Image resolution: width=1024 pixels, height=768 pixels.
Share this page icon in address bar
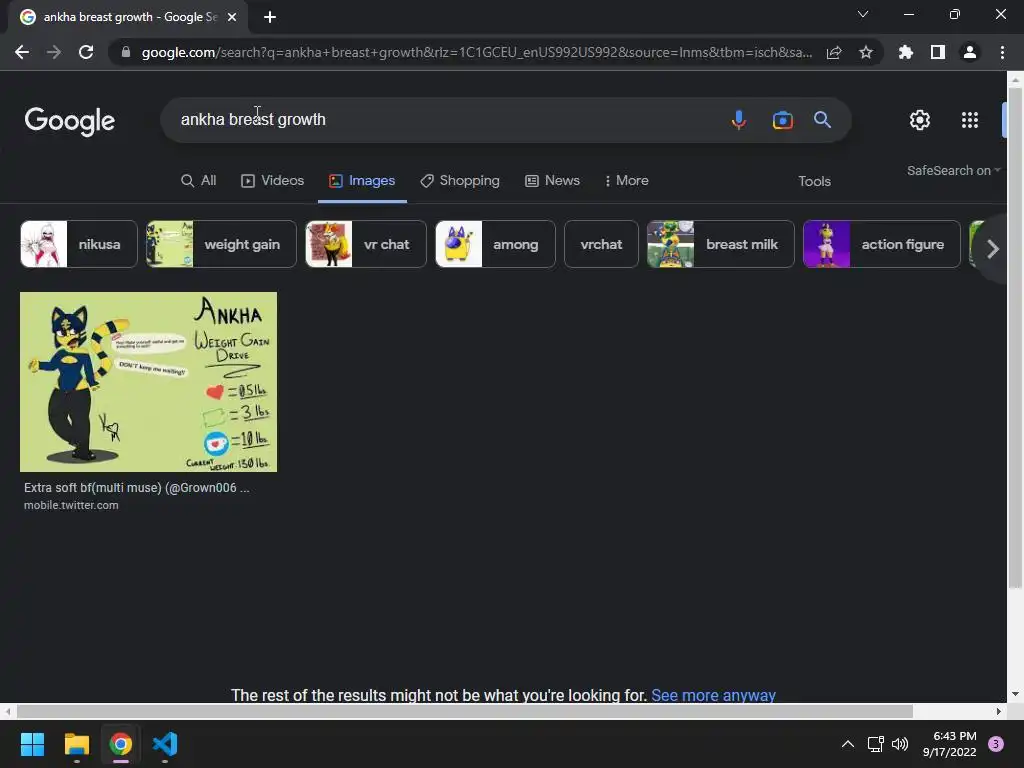[834, 52]
